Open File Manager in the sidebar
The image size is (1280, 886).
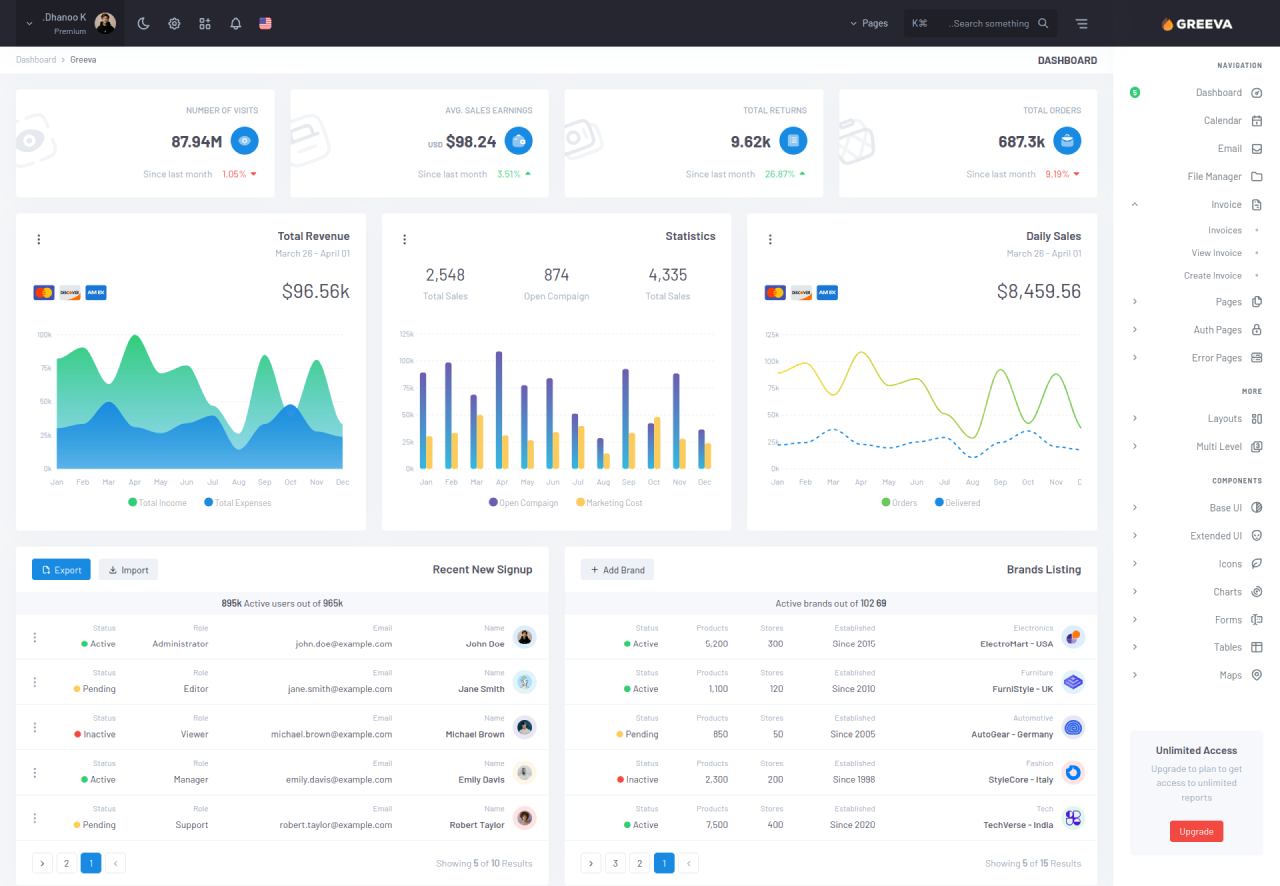pyautogui.click(x=1196, y=176)
